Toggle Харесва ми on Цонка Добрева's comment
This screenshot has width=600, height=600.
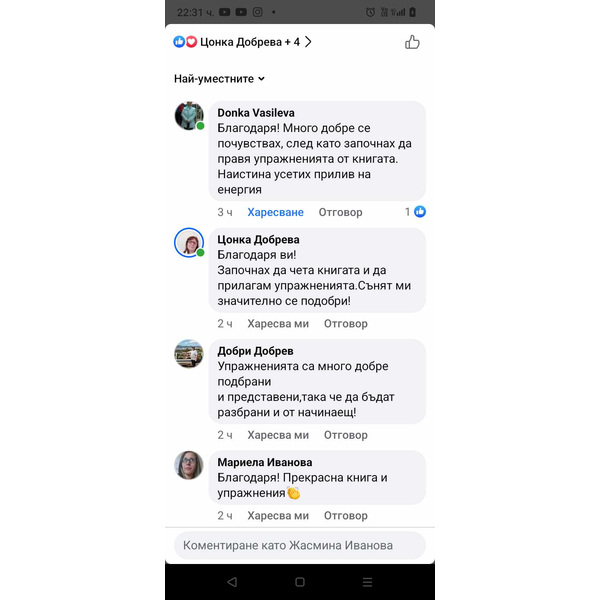[x=278, y=324]
